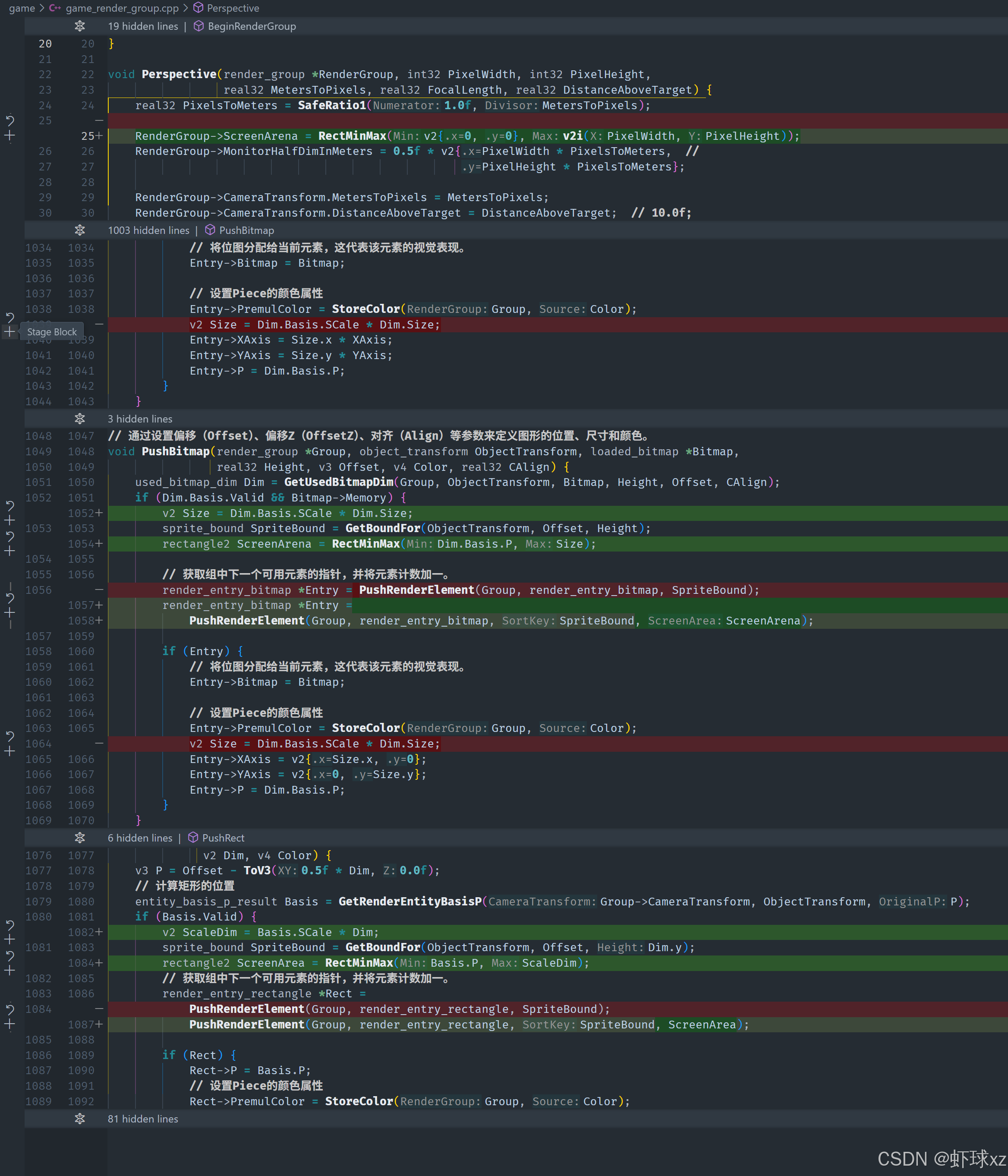The width and height of the screenshot is (1008, 1176).
Task: Stage the added 'v2 ScaleDim' line 1082 block
Action: [9, 940]
